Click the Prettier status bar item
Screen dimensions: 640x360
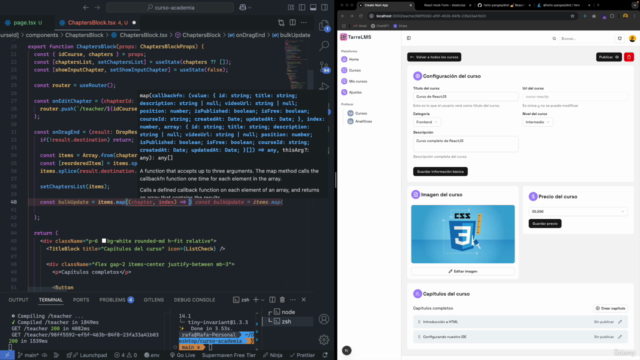pyautogui.click(x=302, y=355)
